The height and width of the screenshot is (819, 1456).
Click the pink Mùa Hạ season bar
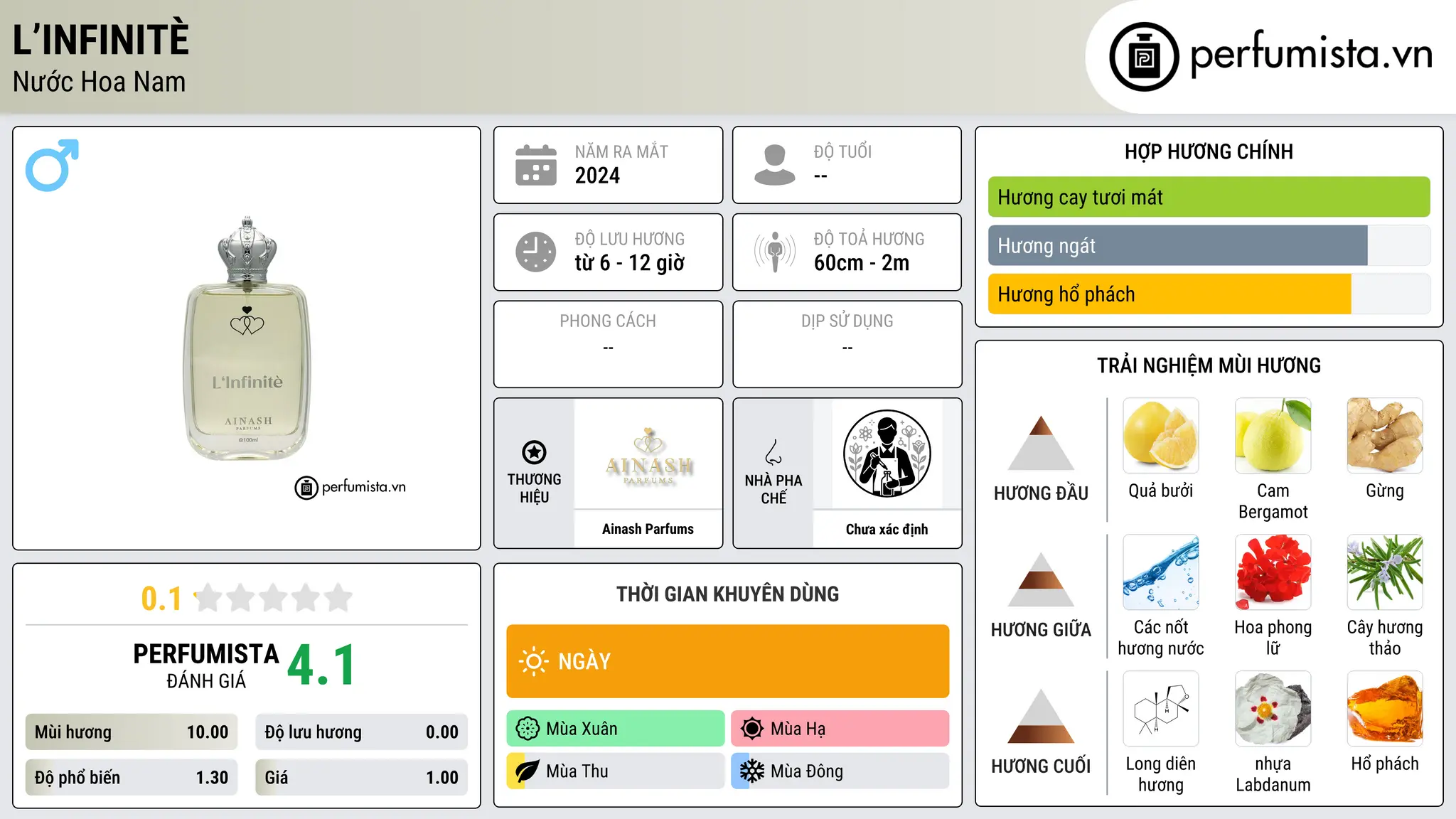pyautogui.click(x=840, y=729)
